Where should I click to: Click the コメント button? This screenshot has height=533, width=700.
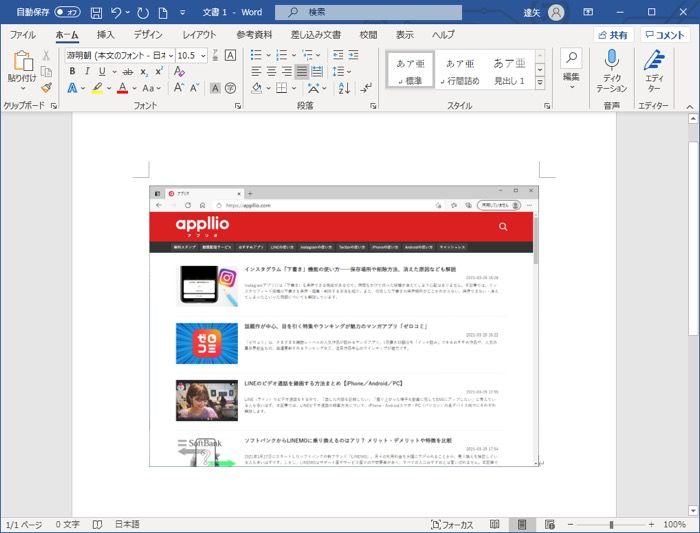coord(665,35)
